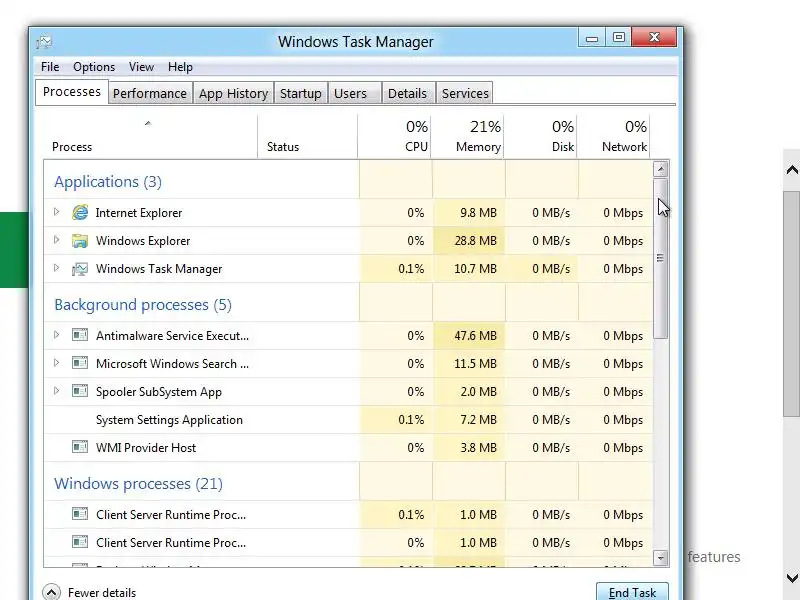
Task: Click the Fewer details link
Action: [102, 592]
